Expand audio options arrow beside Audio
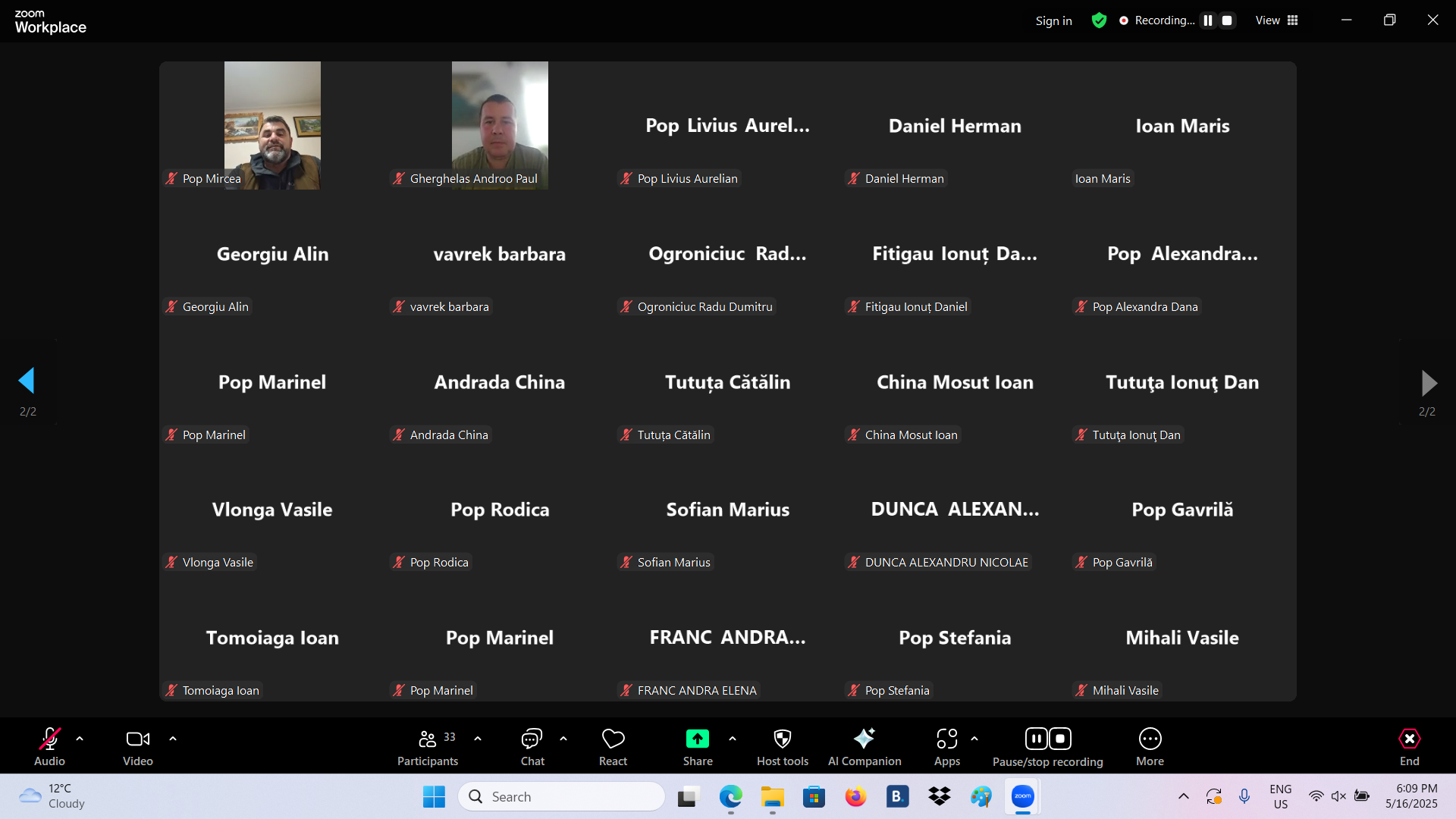Screen dimensions: 1456x819 [80, 738]
